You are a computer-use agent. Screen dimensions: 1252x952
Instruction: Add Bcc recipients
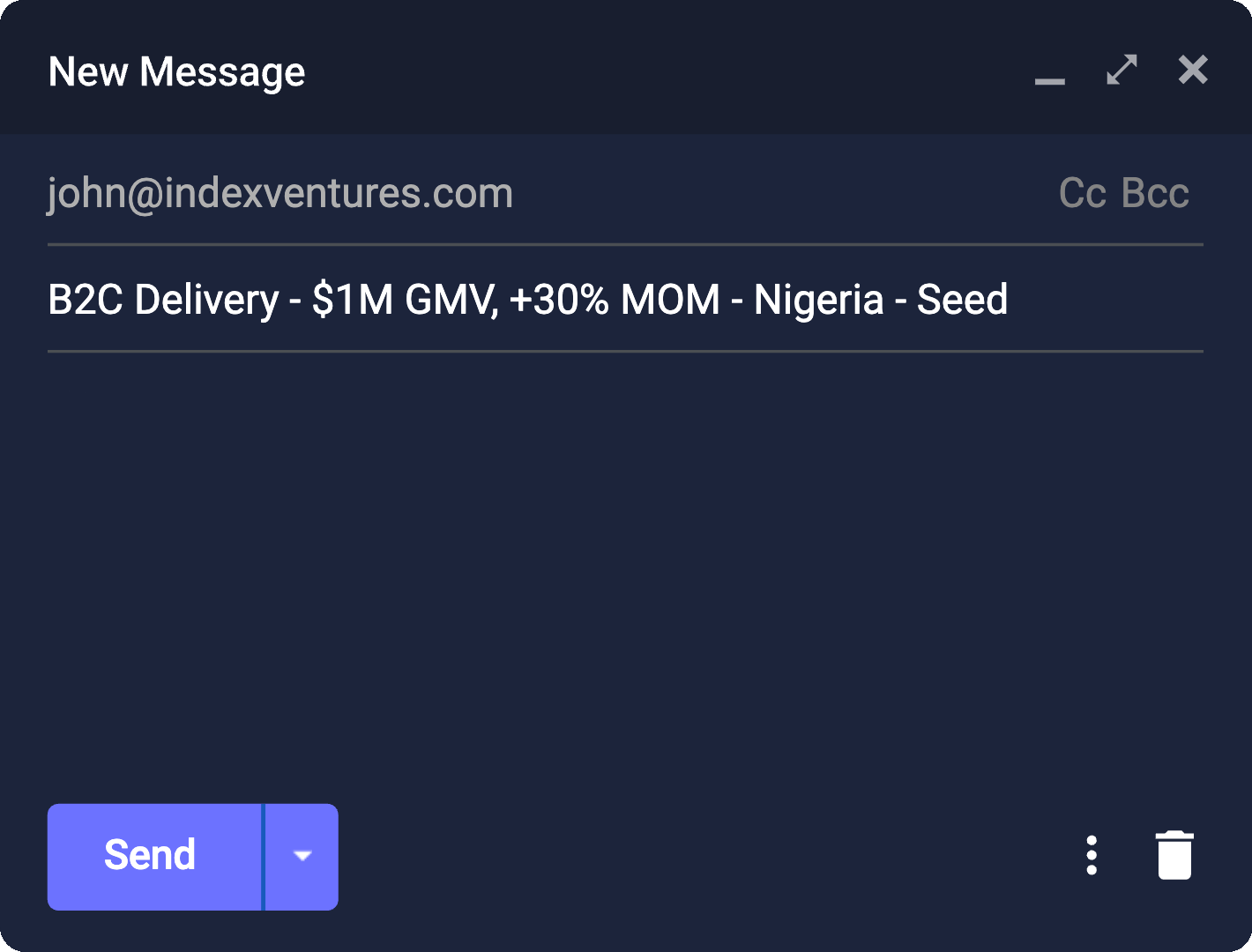[x=1155, y=193]
